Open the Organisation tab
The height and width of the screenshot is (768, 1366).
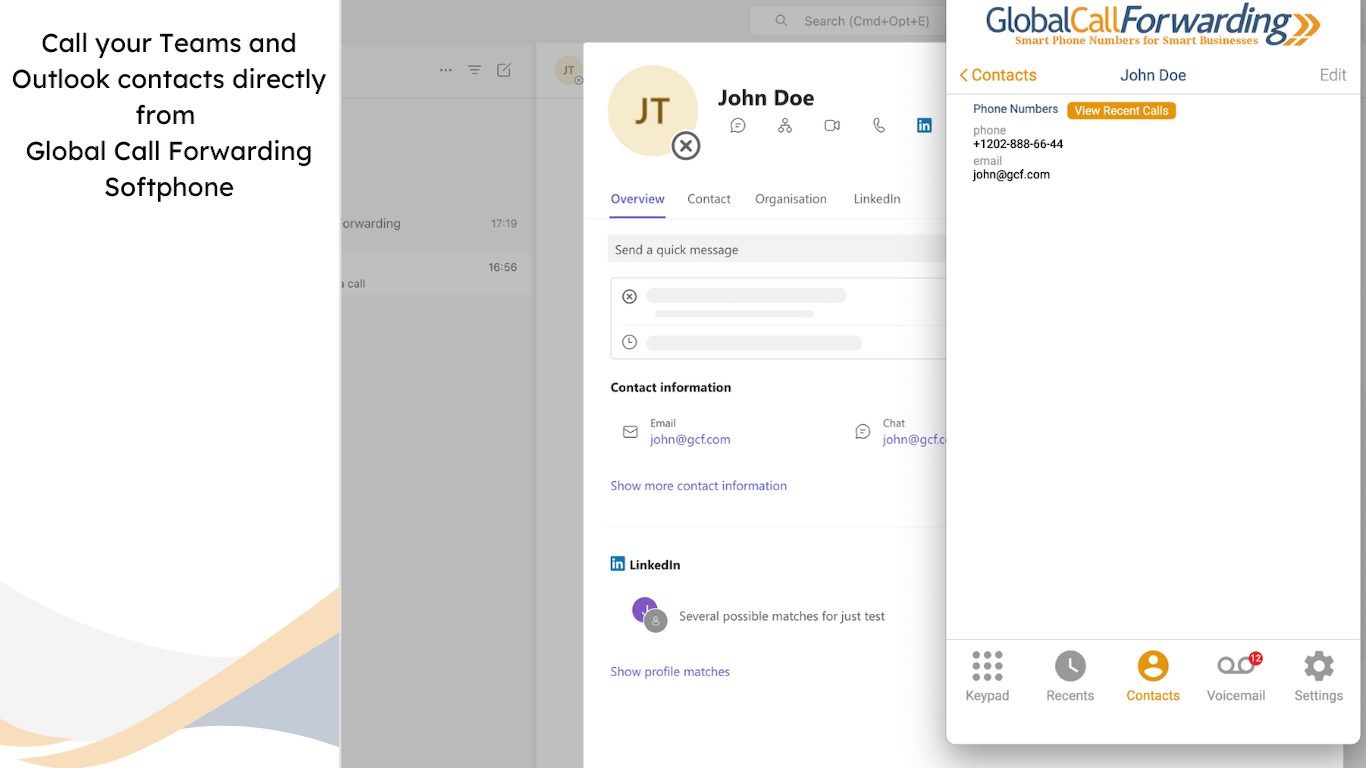tap(791, 199)
